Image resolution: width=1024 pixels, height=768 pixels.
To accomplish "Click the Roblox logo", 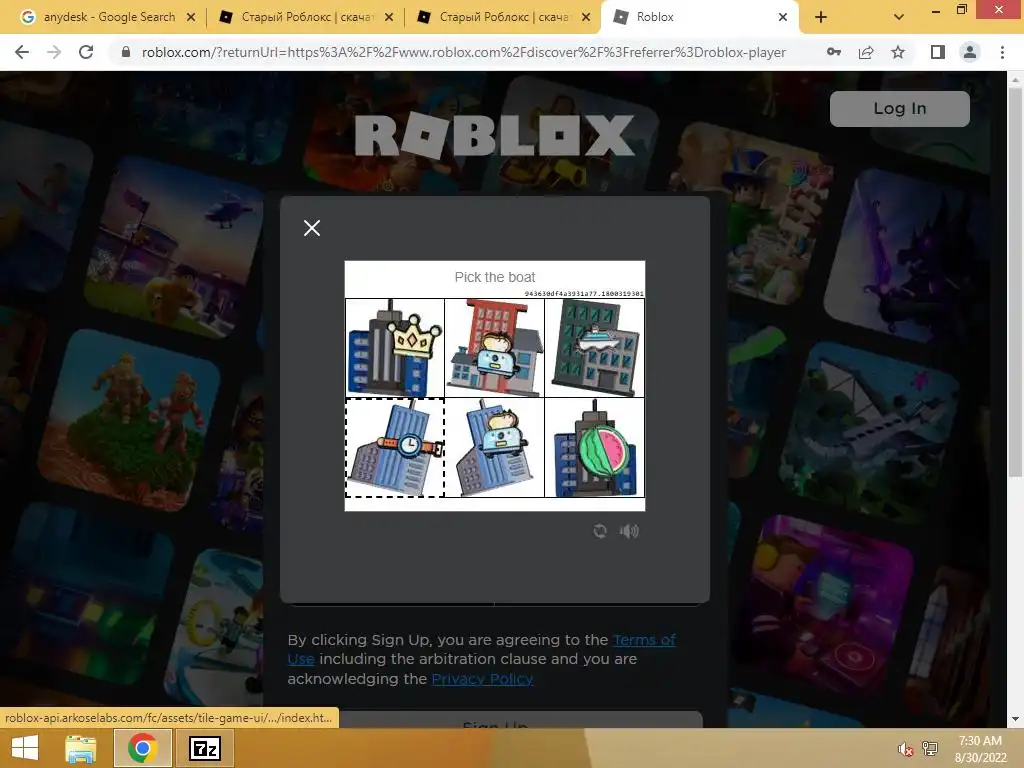I will point(494,135).
